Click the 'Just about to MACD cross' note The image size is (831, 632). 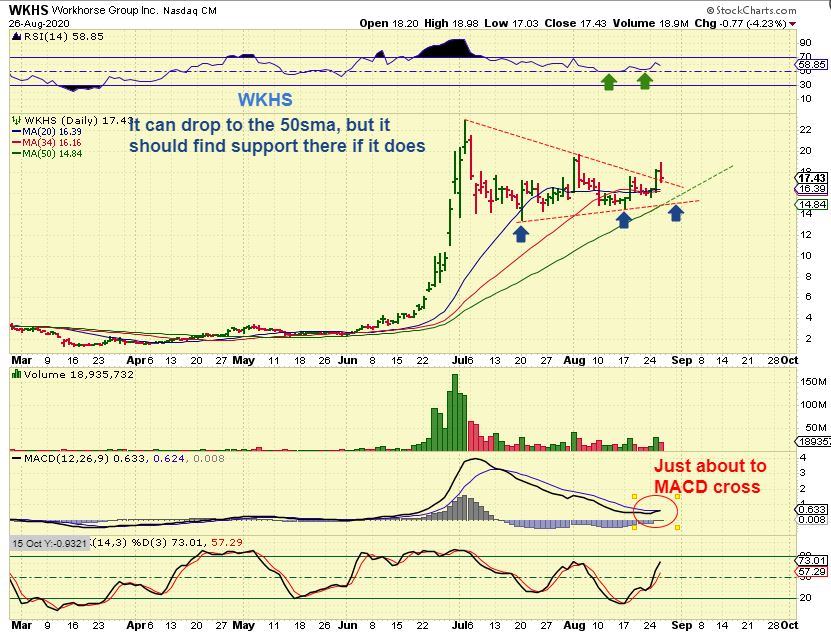point(710,476)
